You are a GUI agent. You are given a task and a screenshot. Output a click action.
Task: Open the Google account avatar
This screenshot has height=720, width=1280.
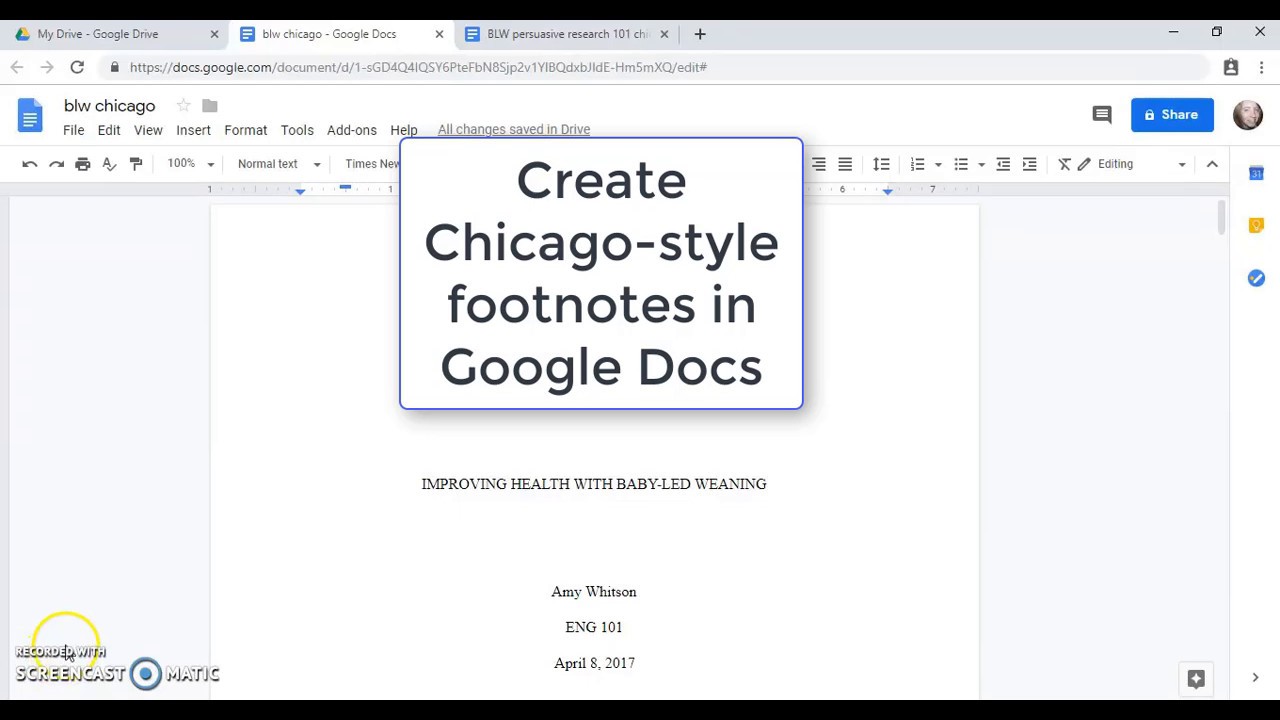click(1248, 115)
